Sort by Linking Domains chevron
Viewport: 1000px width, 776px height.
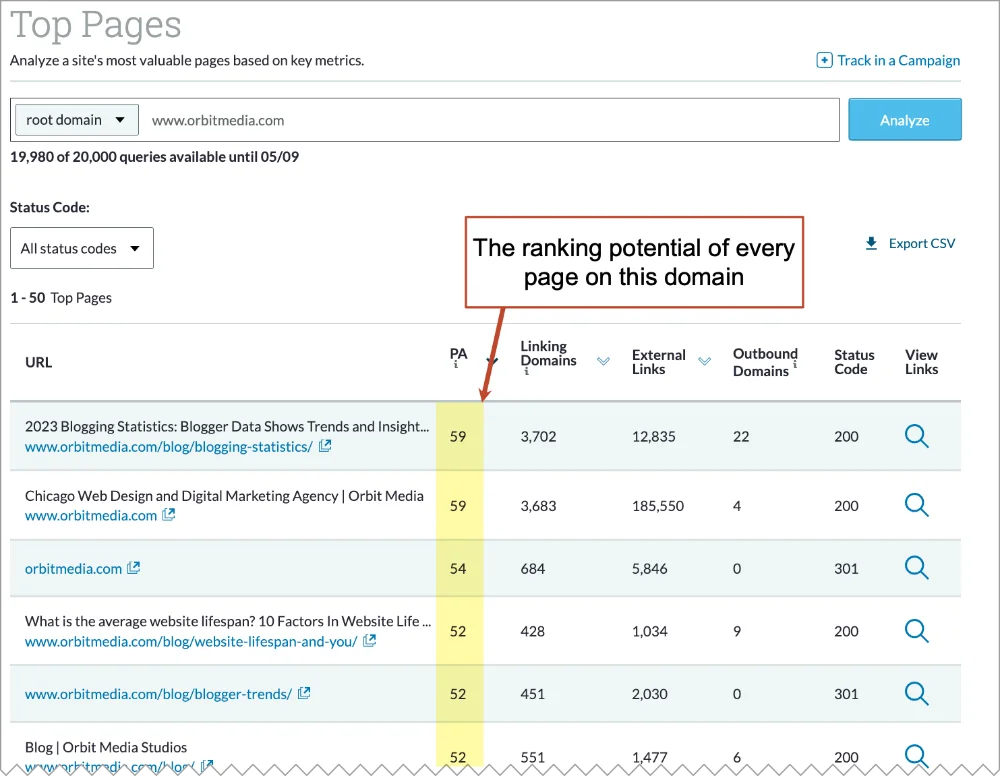(603, 362)
